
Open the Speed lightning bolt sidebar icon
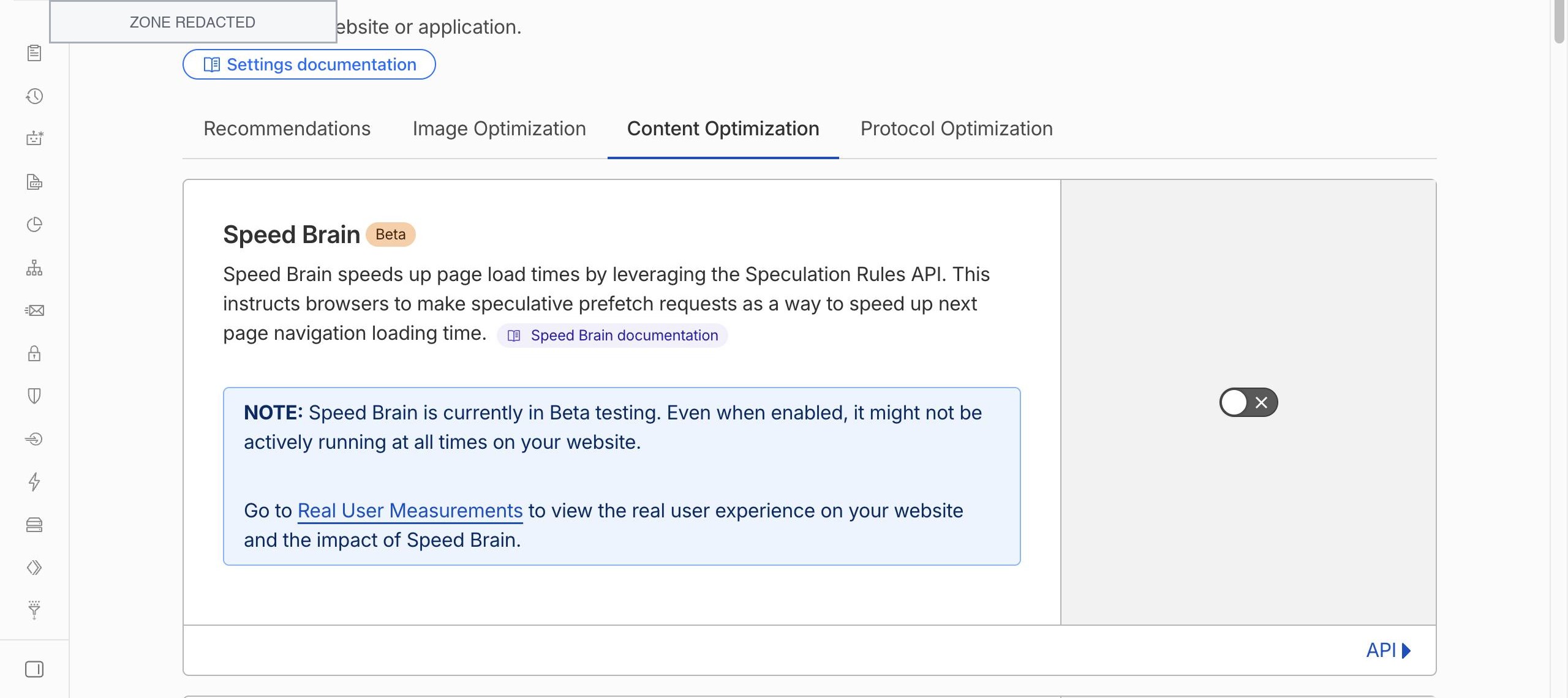(x=34, y=482)
